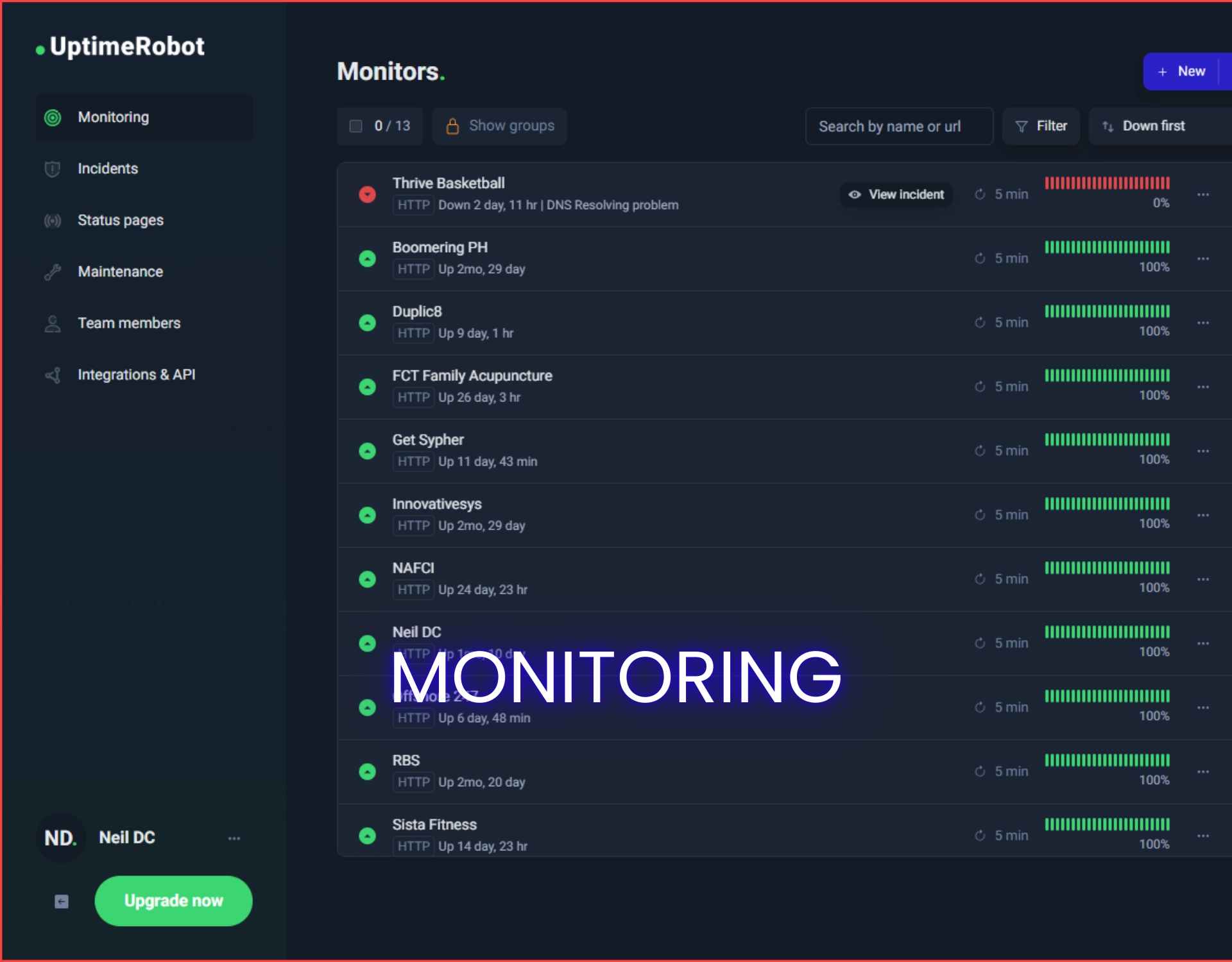The image size is (1232, 962).
Task: Open the Incidents menu item
Action: click(x=108, y=169)
